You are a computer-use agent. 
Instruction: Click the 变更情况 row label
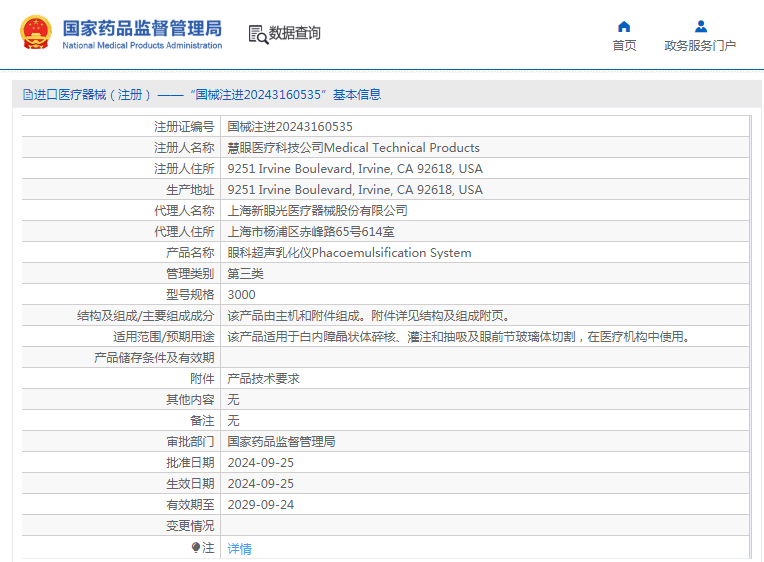[x=190, y=525]
